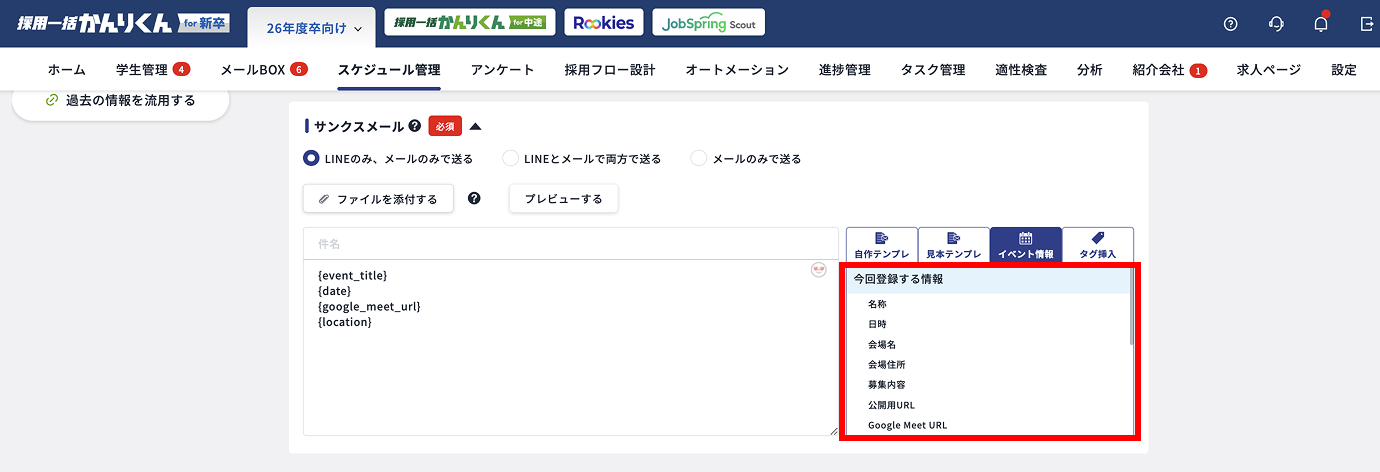Open Rookies product link

tap(604, 23)
